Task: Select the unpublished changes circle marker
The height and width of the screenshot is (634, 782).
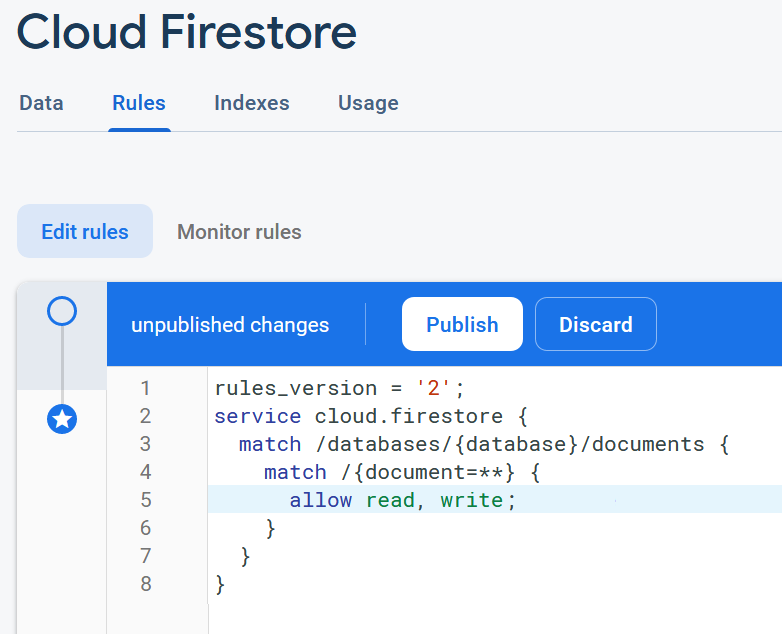Action: [x=62, y=312]
